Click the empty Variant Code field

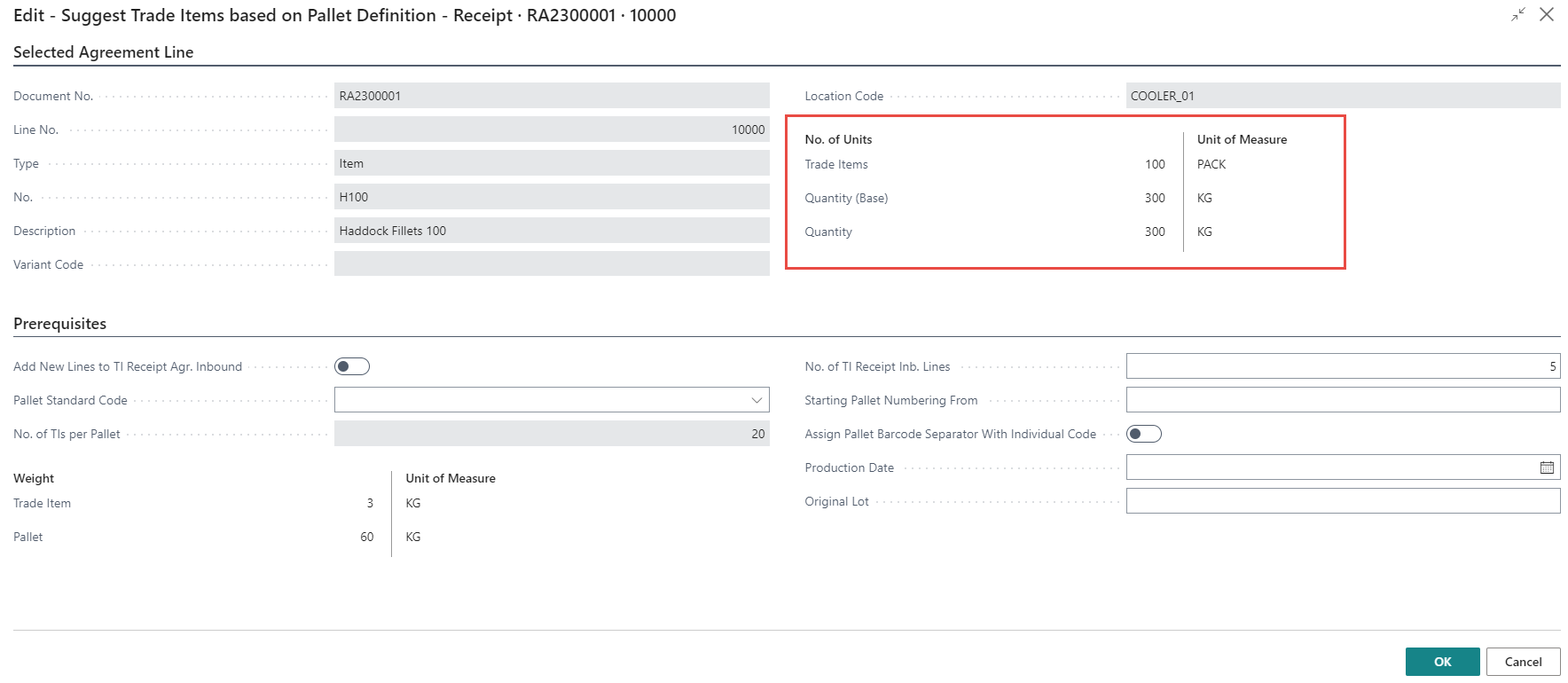click(x=551, y=264)
